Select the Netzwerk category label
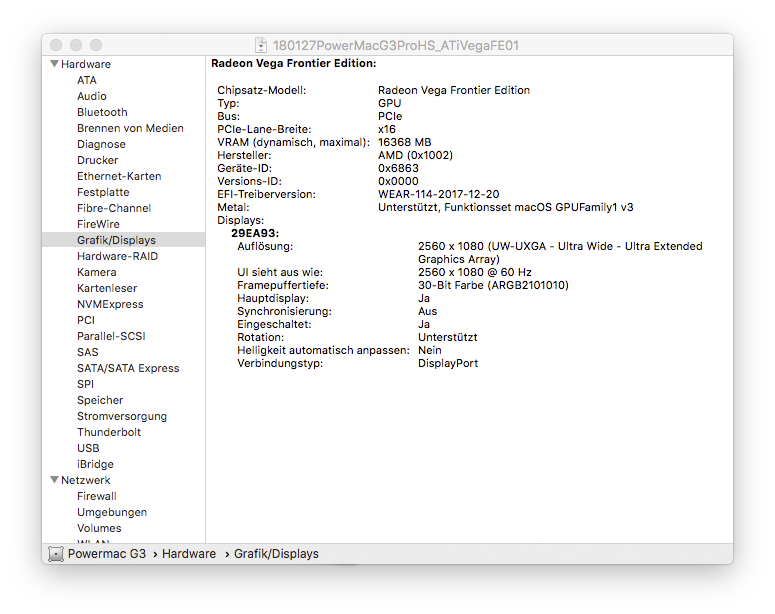The height and width of the screenshot is (614, 775). (x=86, y=480)
